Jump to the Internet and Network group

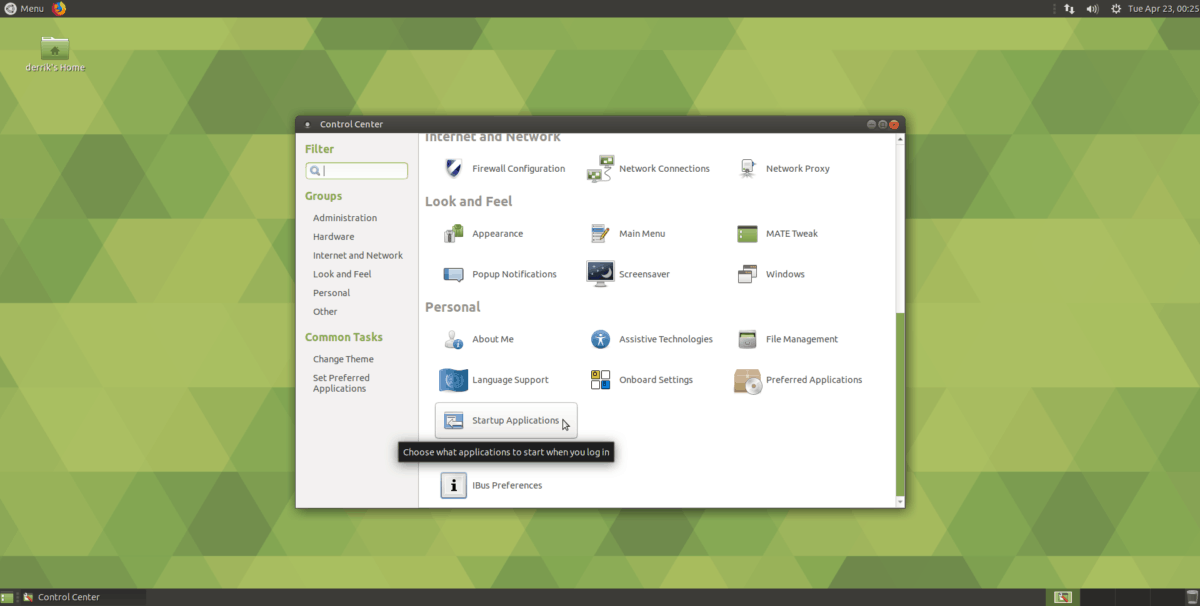[358, 256]
